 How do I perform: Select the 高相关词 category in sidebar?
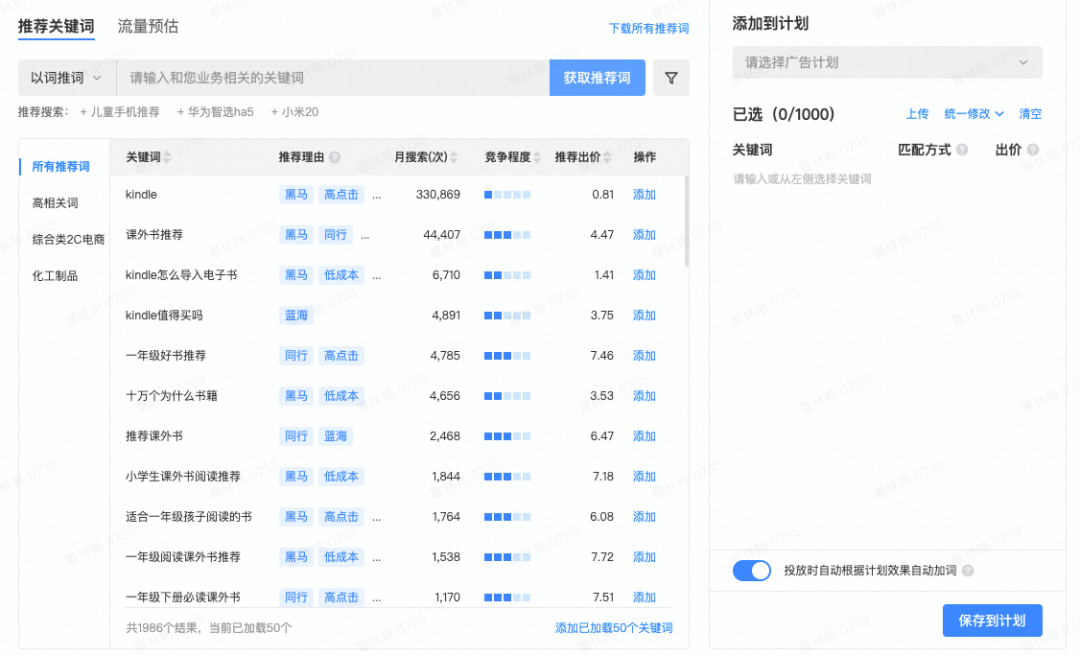pos(55,203)
